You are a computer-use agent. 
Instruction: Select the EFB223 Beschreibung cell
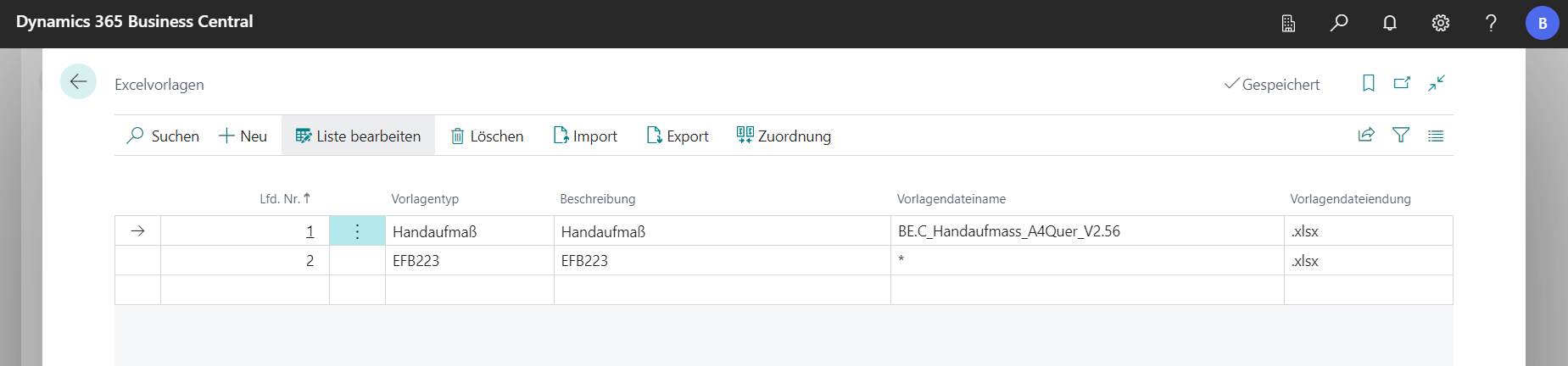tap(721, 261)
